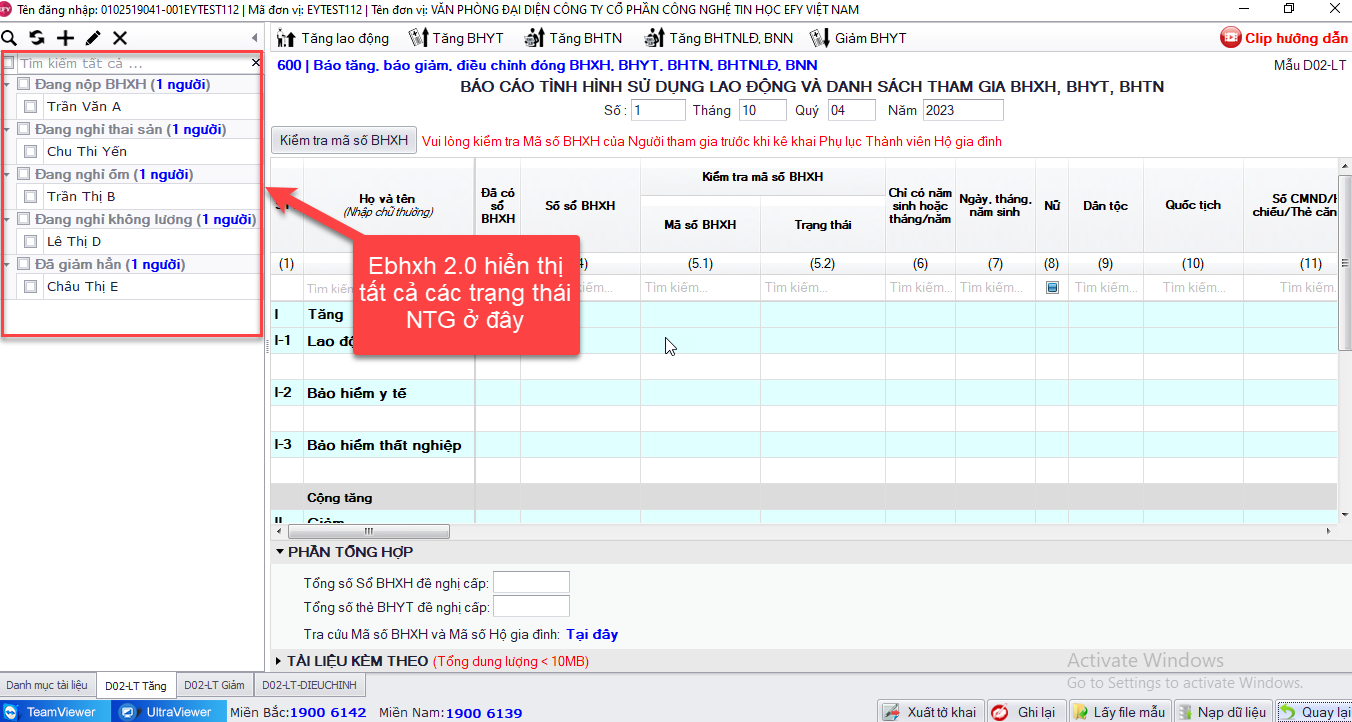Switch to the D02-LT Giảm tab
Image resolution: width=1352 pixels, height=722 pixels.
click(214, 685)
